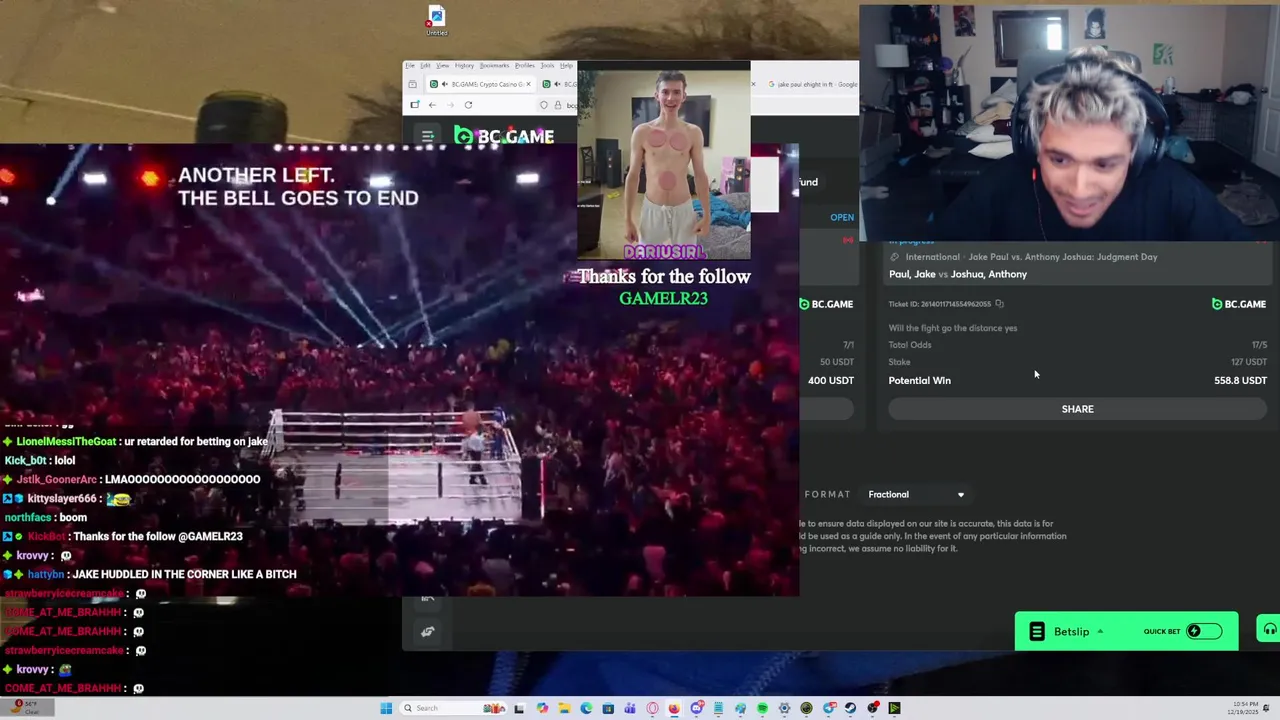Open Steam from the taskbar
The image size is (1280, 720).
[x=850, y=708]
